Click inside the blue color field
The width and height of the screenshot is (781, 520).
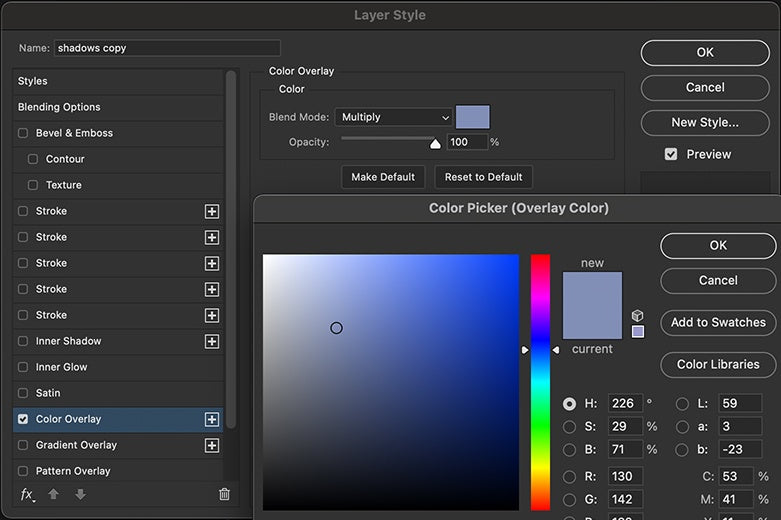(391, 382)
